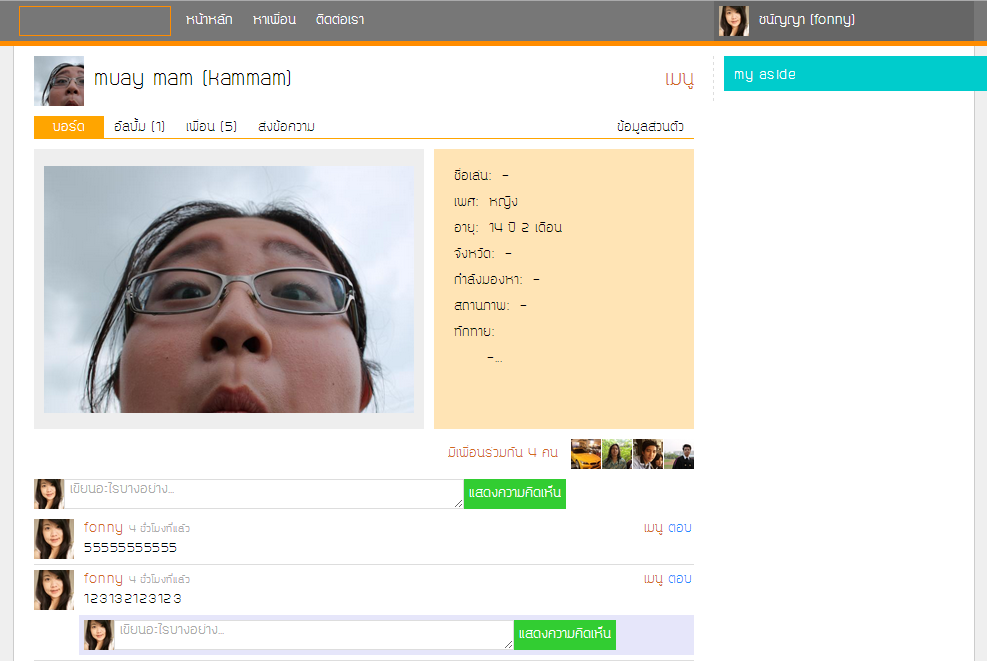Image resolution: width=987 pixels, height=661 pixels.
Task: Open the ส่งข้อความ send message tab
Action: (286, 127)
